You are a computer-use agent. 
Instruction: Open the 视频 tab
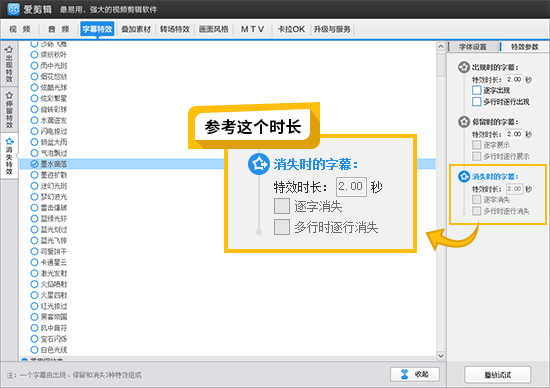point(20,29)
